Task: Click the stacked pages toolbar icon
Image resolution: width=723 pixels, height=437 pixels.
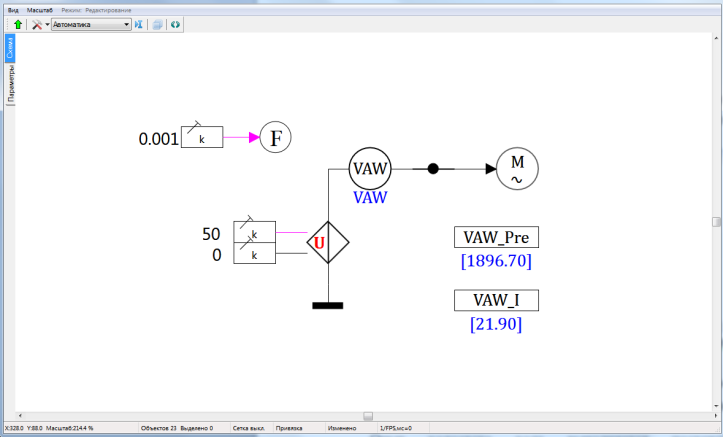Action: (x=158, y=24)
